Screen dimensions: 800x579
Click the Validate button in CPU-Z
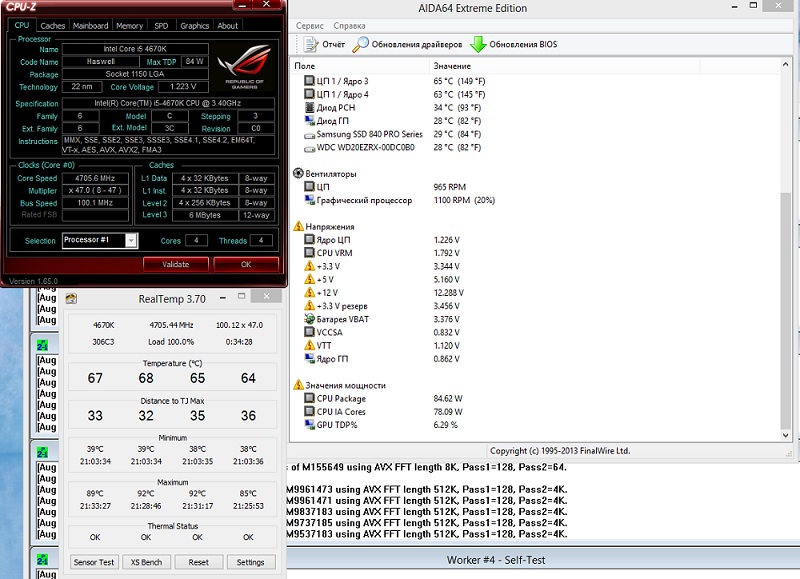coord(176,264)
